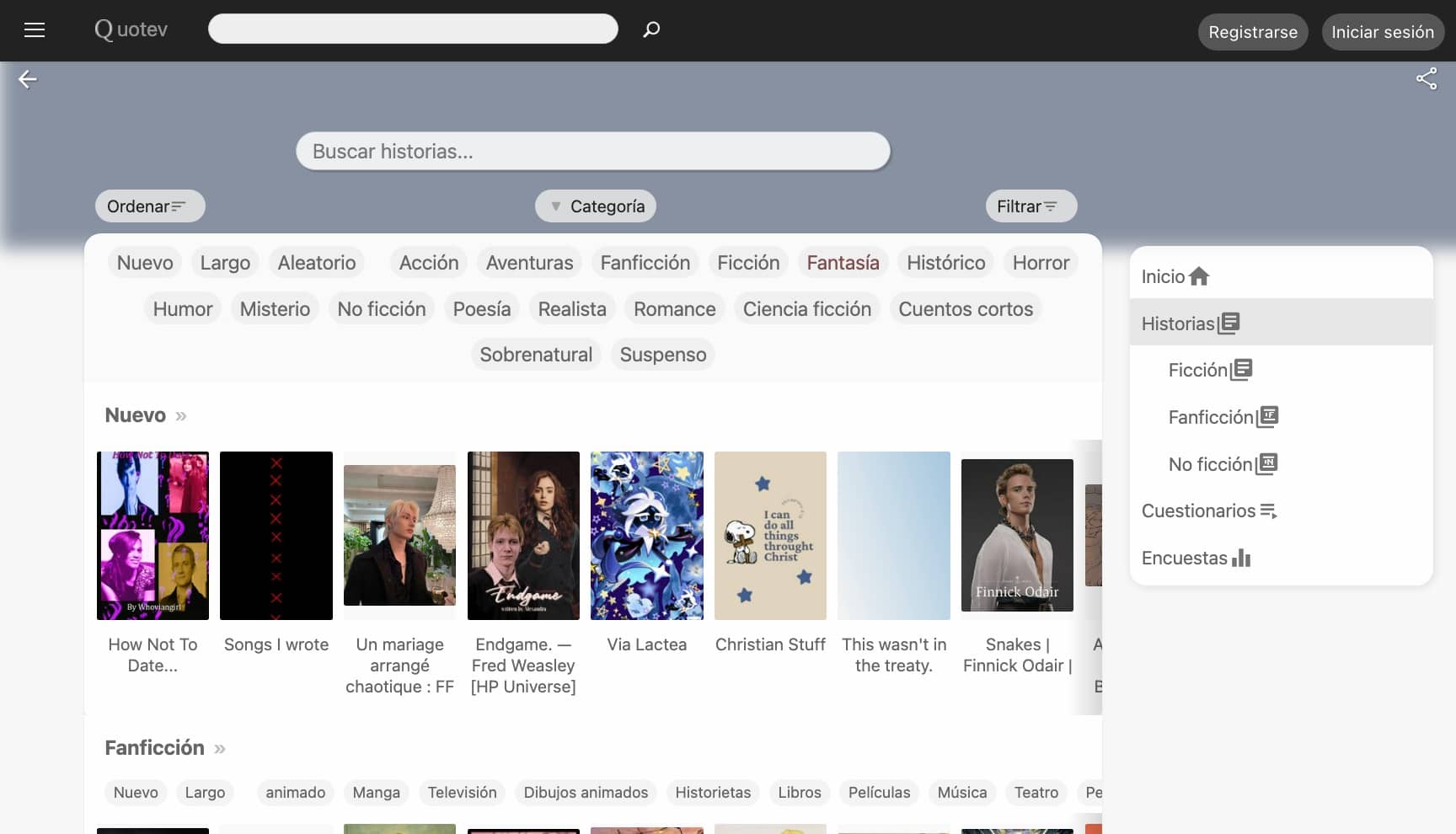Select Historias in the side menu
This screenshot has width=1456, height=834.
click(1190, 323)
